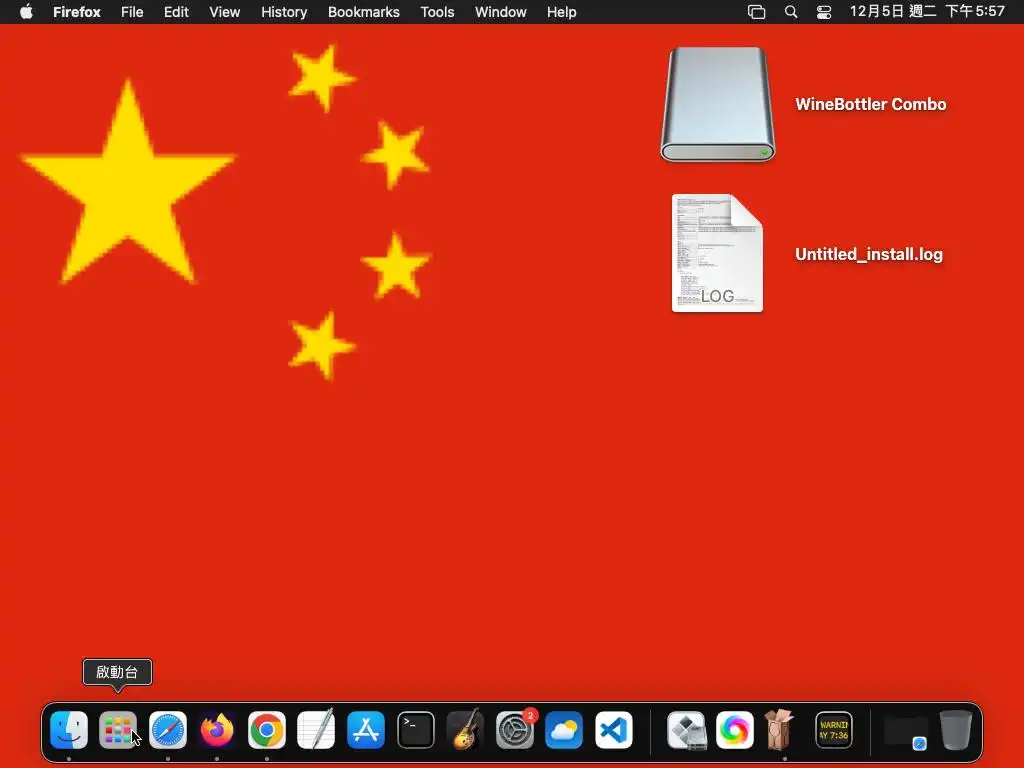Image resolution: width=1024 pixels, height=768 pixels.
Task: Launch Visual Studio Code from the Dock
Action: click(613, 729)
